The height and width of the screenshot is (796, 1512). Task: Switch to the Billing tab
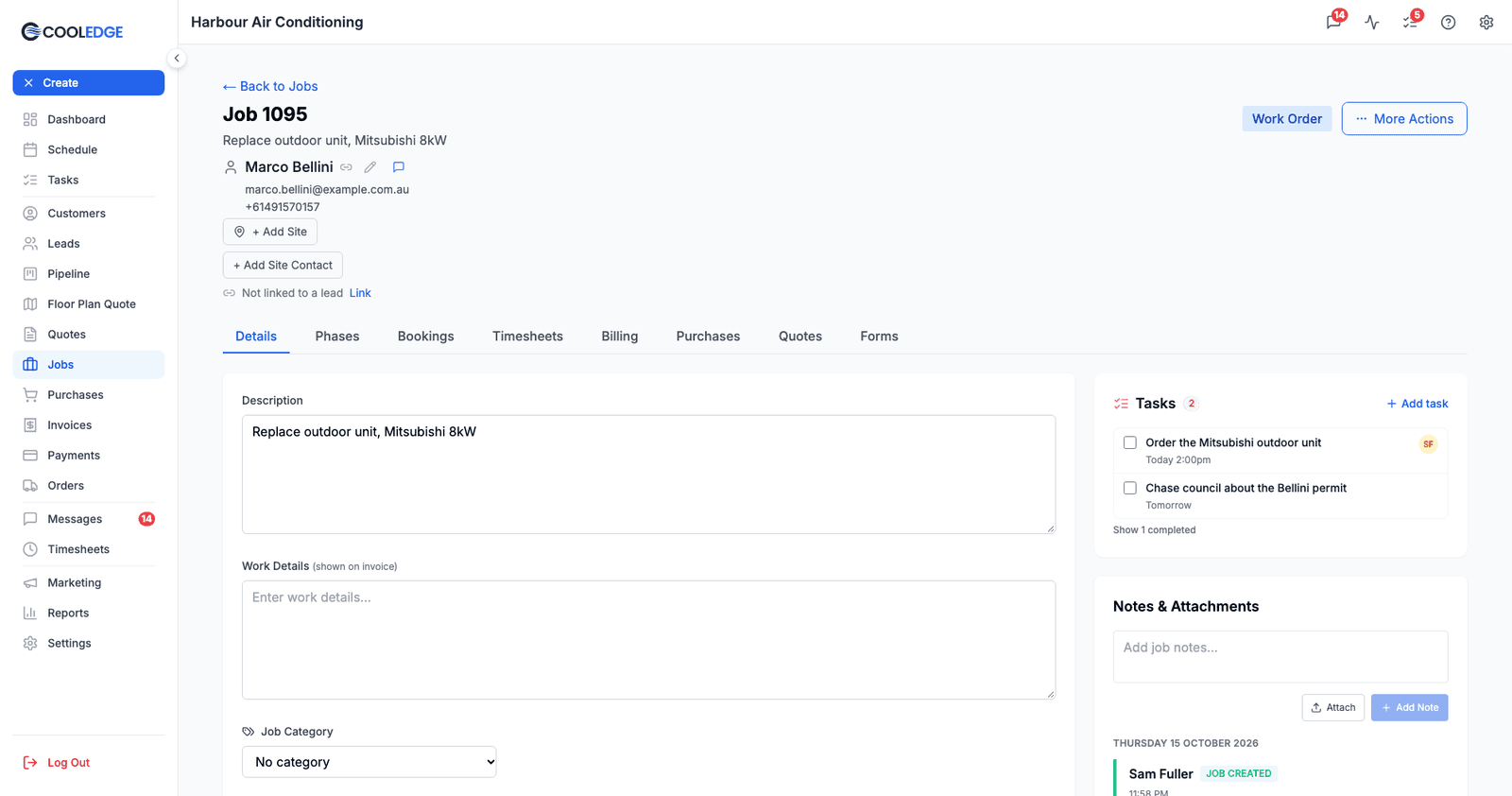[620, 337]
